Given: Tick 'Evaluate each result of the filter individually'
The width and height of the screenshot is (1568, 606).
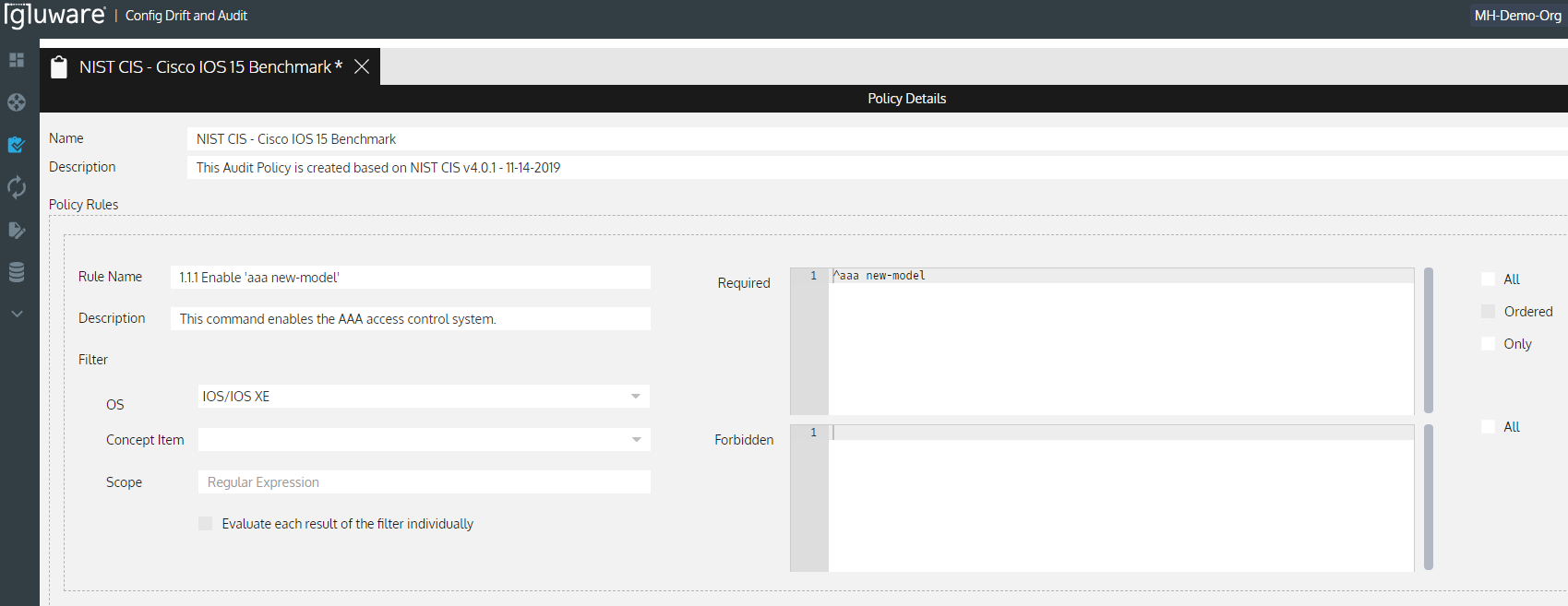Looking at the screenshot, I should (x=206, y=524).
